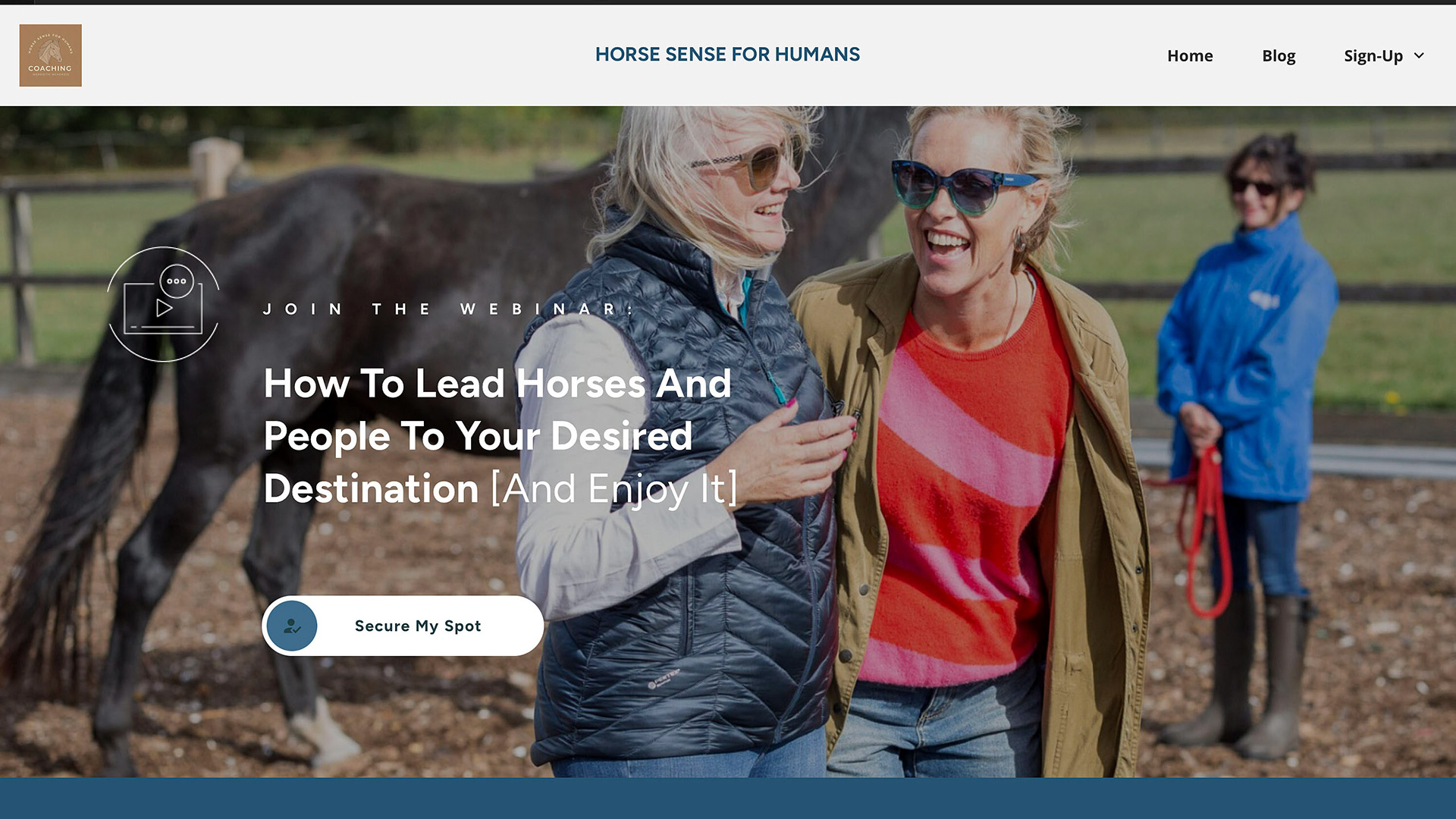1456x819 pixels.
Task: Click the blue sunglasses on woman
Action: [962, 187]
